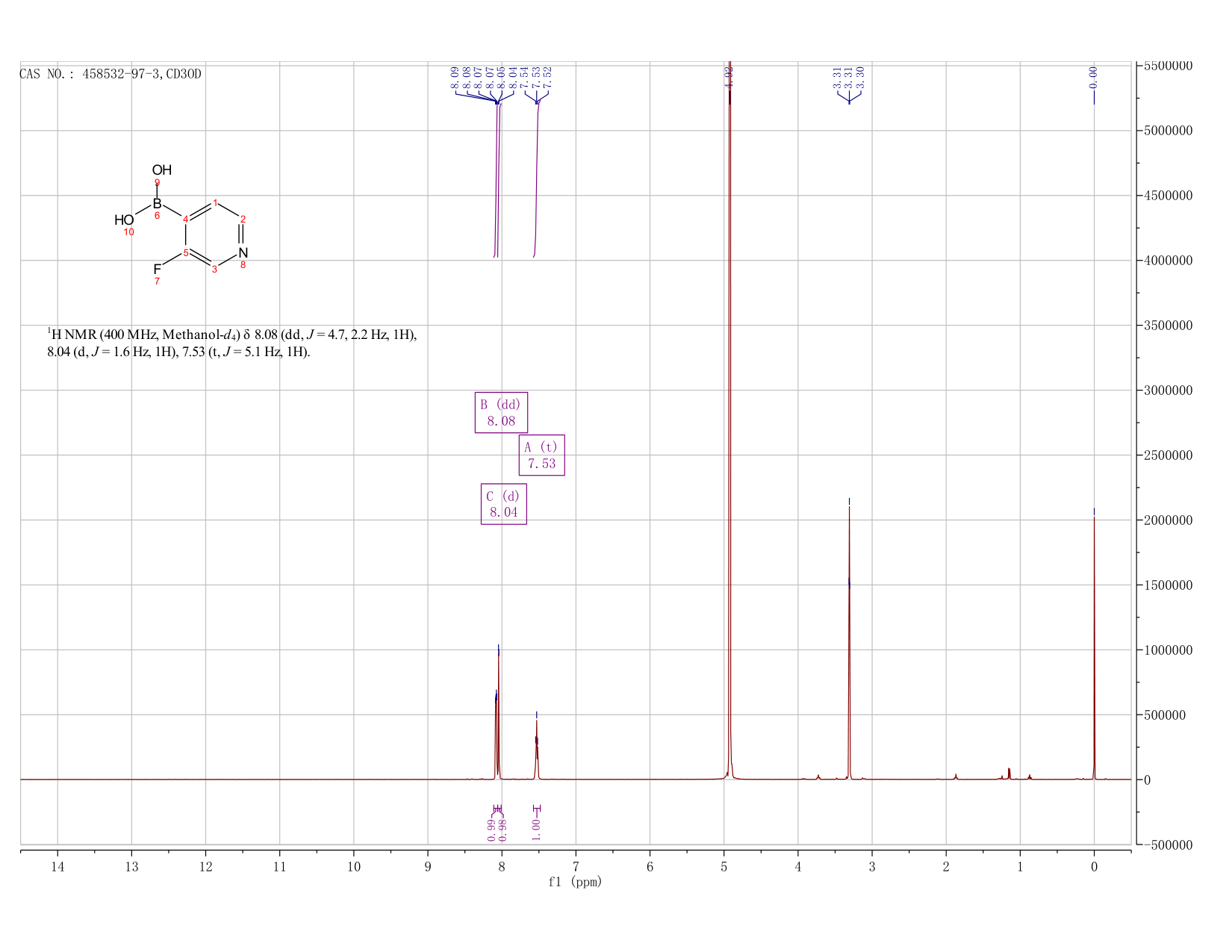Image resolution: width=1232 pixels, height=952 pixels.
Task: Click the integral value 1.00 below 7.5 ppm
Action: point(537,827)
